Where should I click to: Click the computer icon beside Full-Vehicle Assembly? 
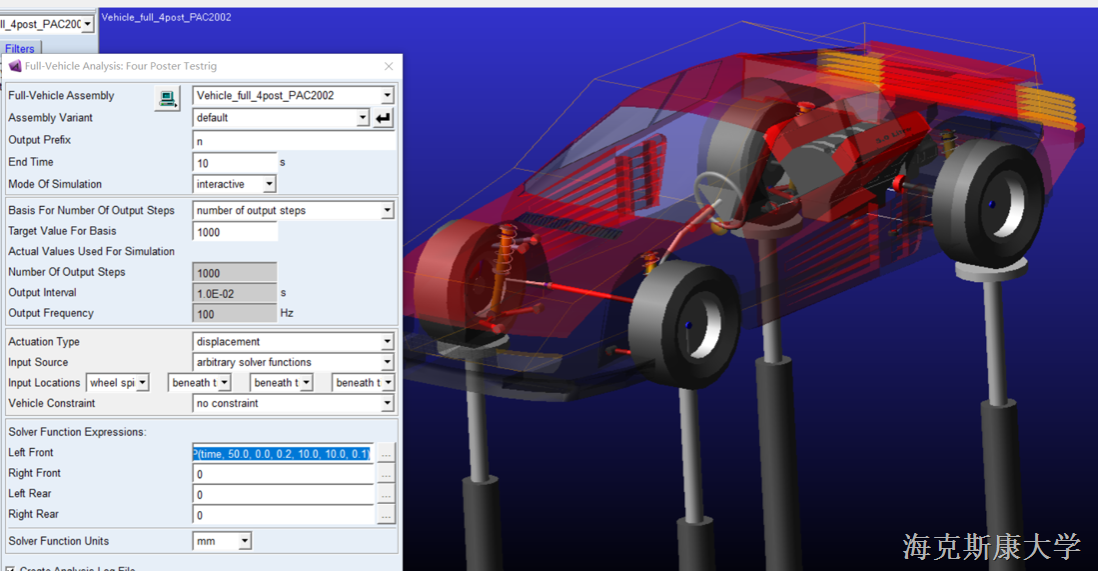167,97
